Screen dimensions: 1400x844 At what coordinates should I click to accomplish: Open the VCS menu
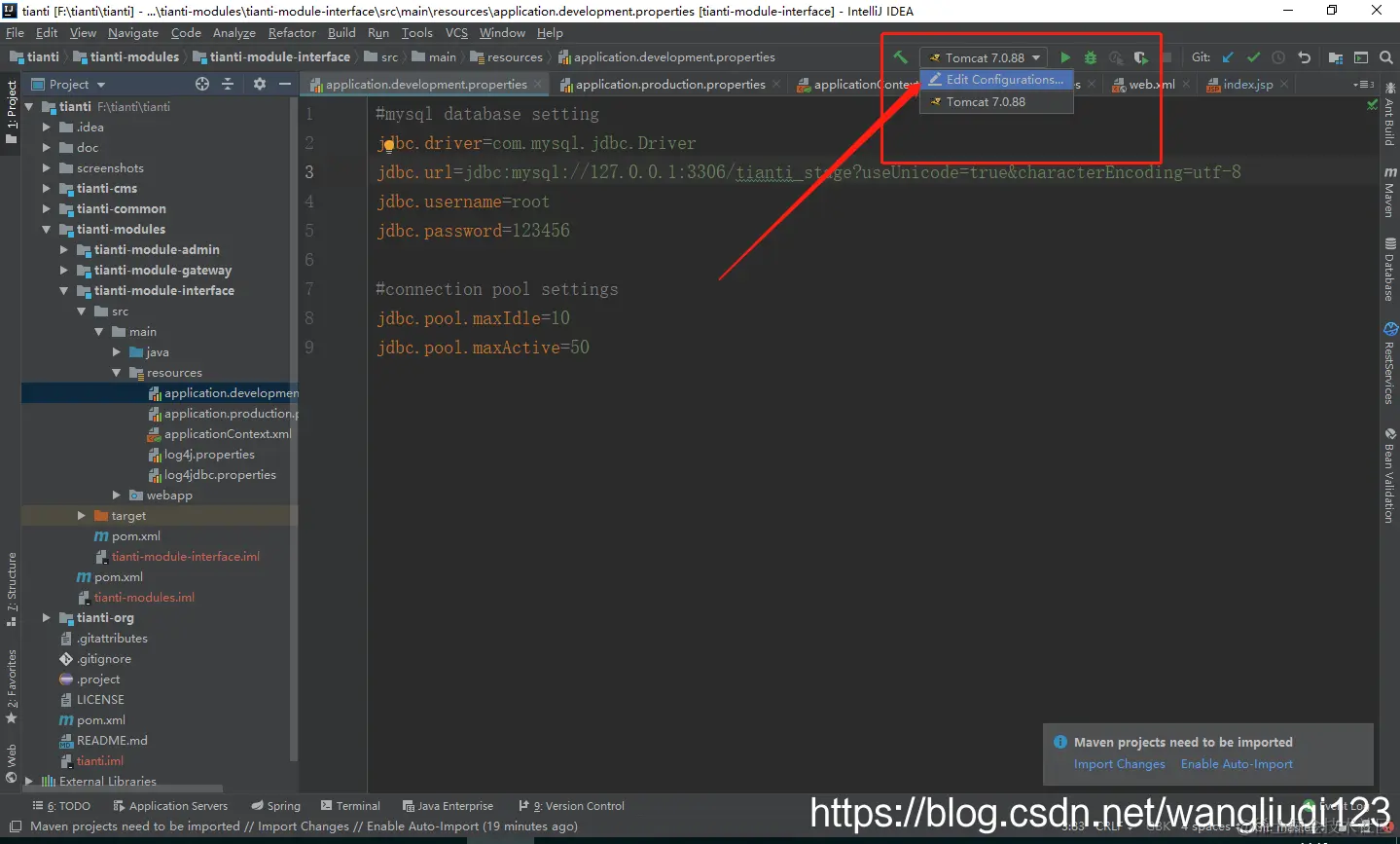(x=456, y=33)
